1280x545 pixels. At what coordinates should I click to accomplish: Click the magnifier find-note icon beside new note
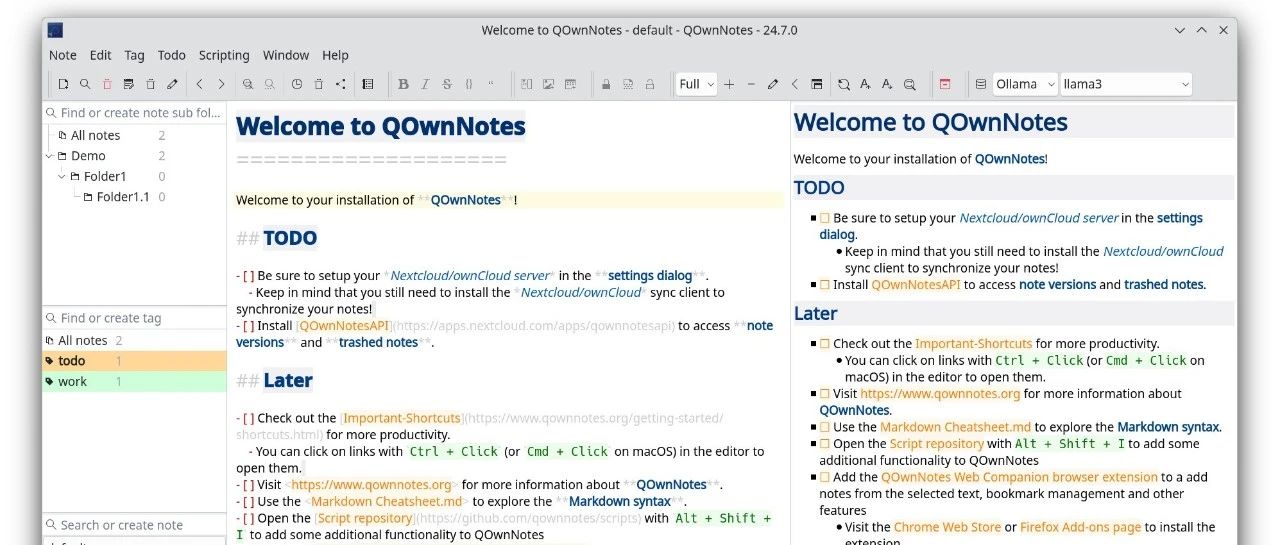click(x=85, y=84)
